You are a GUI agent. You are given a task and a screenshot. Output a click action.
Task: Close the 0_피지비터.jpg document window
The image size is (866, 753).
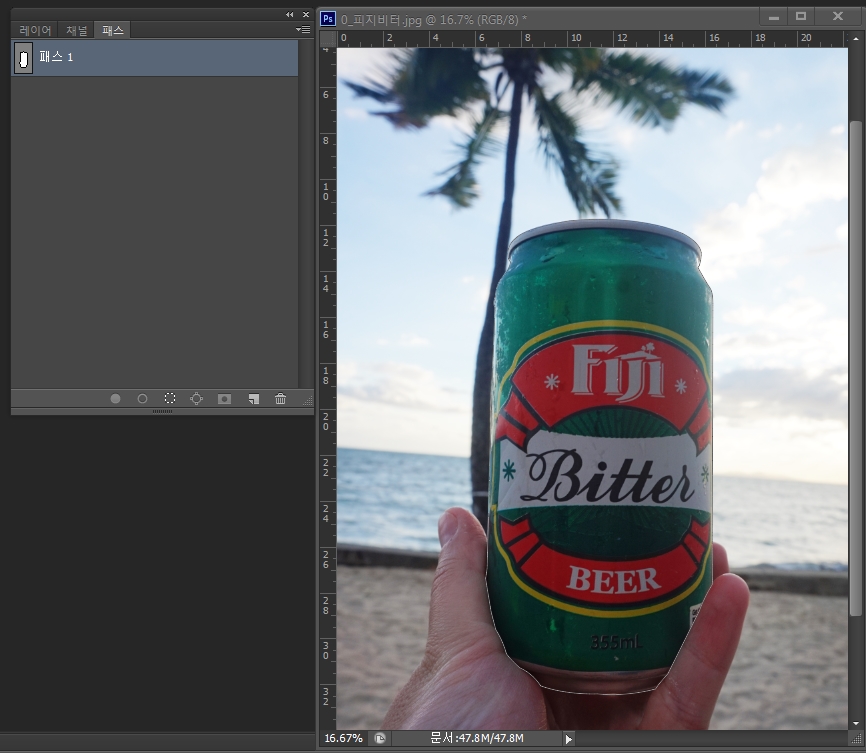[838, 17]
